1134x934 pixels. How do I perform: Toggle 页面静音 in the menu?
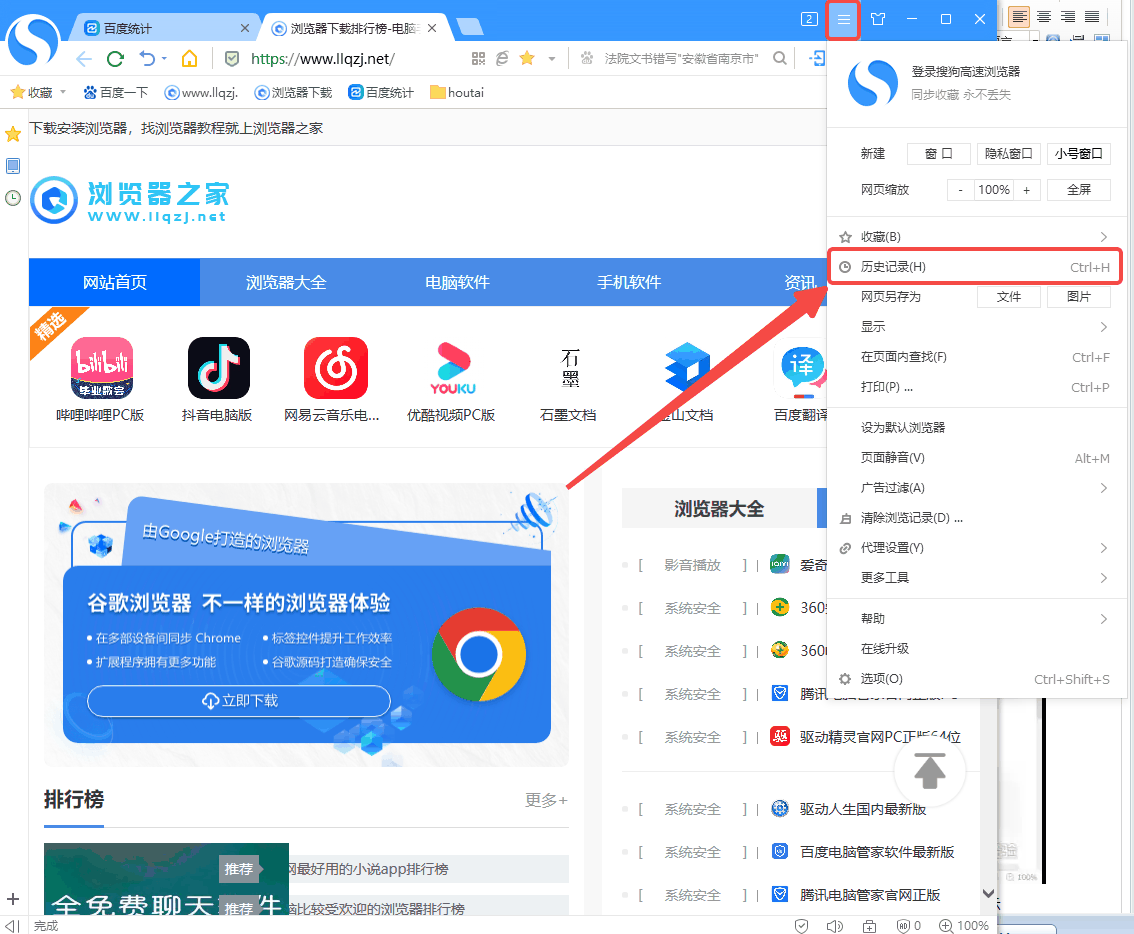[x=892, y=458]
